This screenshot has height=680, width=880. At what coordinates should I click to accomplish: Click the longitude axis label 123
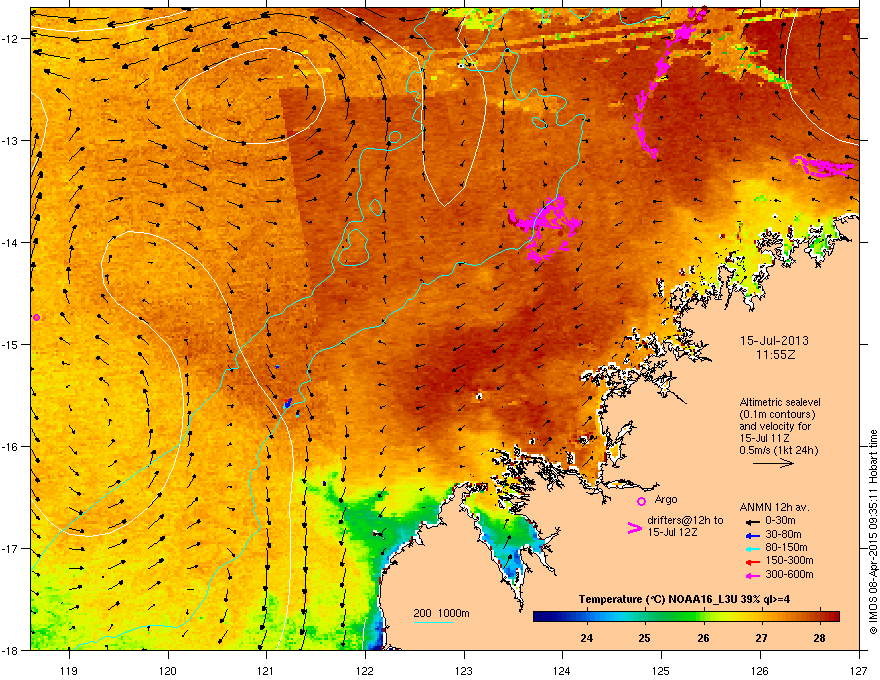point(464,671)
